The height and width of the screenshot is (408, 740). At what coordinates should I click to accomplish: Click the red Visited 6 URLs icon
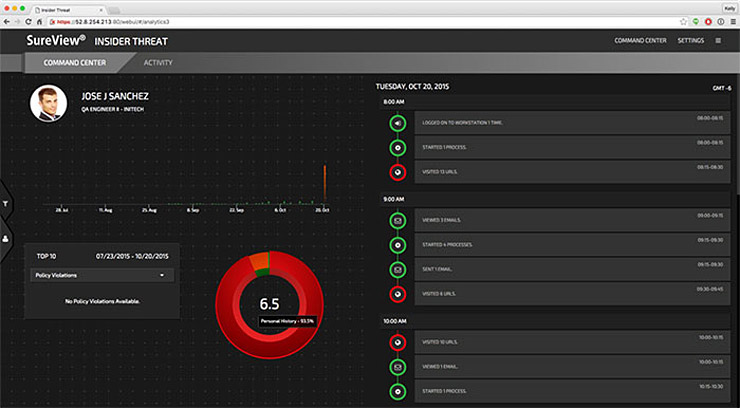click(x=398, y=294)
